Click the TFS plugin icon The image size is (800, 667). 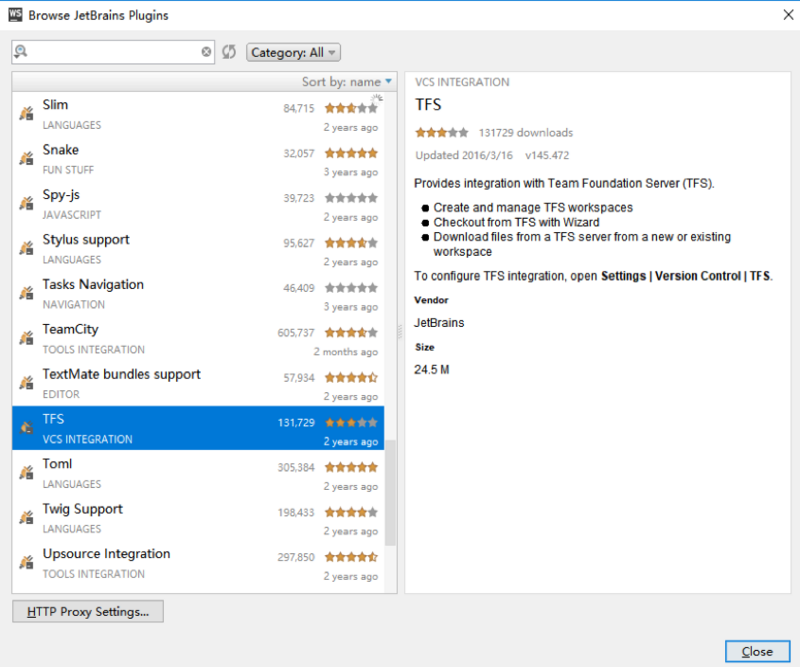pos(27,428)
